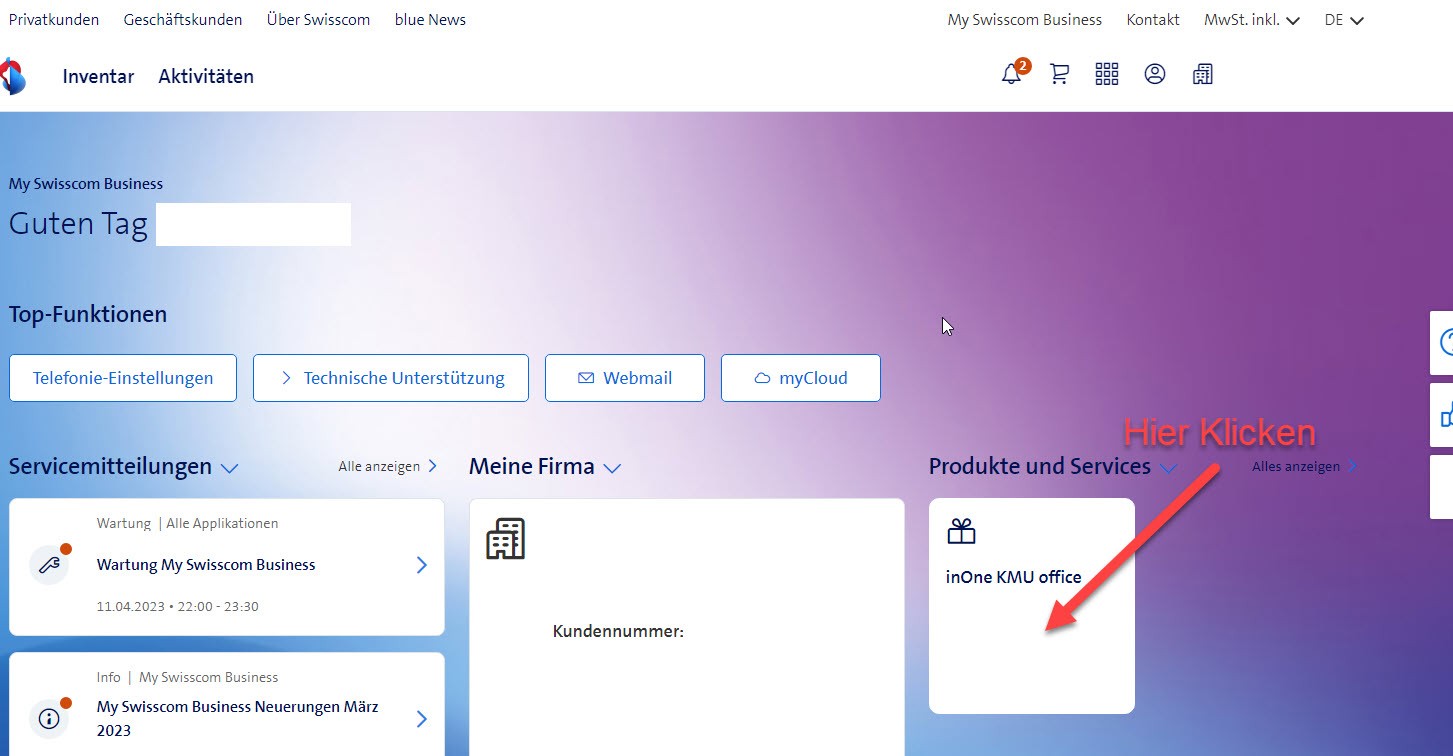Open the DE language dropdown
This screenshot has height=756, width=1453.
coord(1343,20)
